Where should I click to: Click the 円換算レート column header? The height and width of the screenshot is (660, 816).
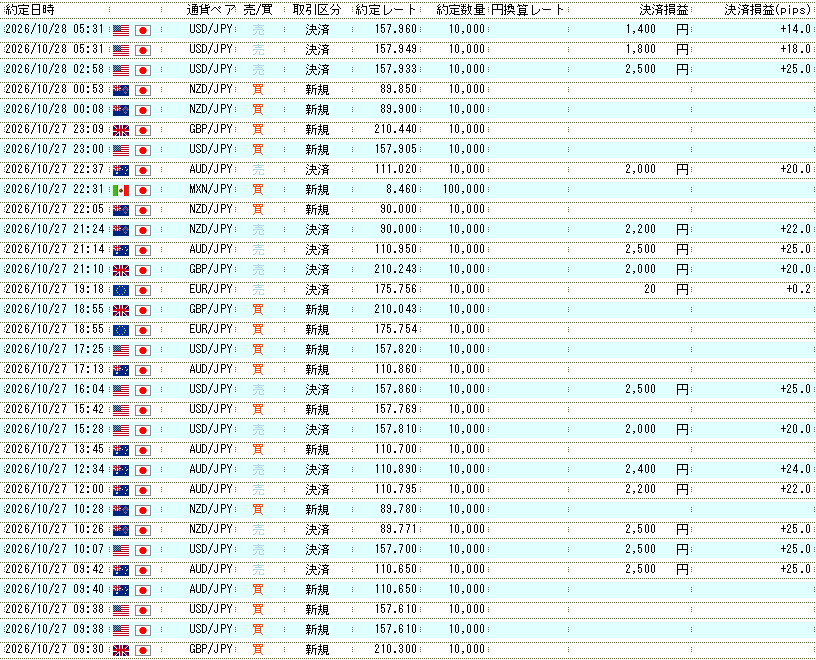528,10
